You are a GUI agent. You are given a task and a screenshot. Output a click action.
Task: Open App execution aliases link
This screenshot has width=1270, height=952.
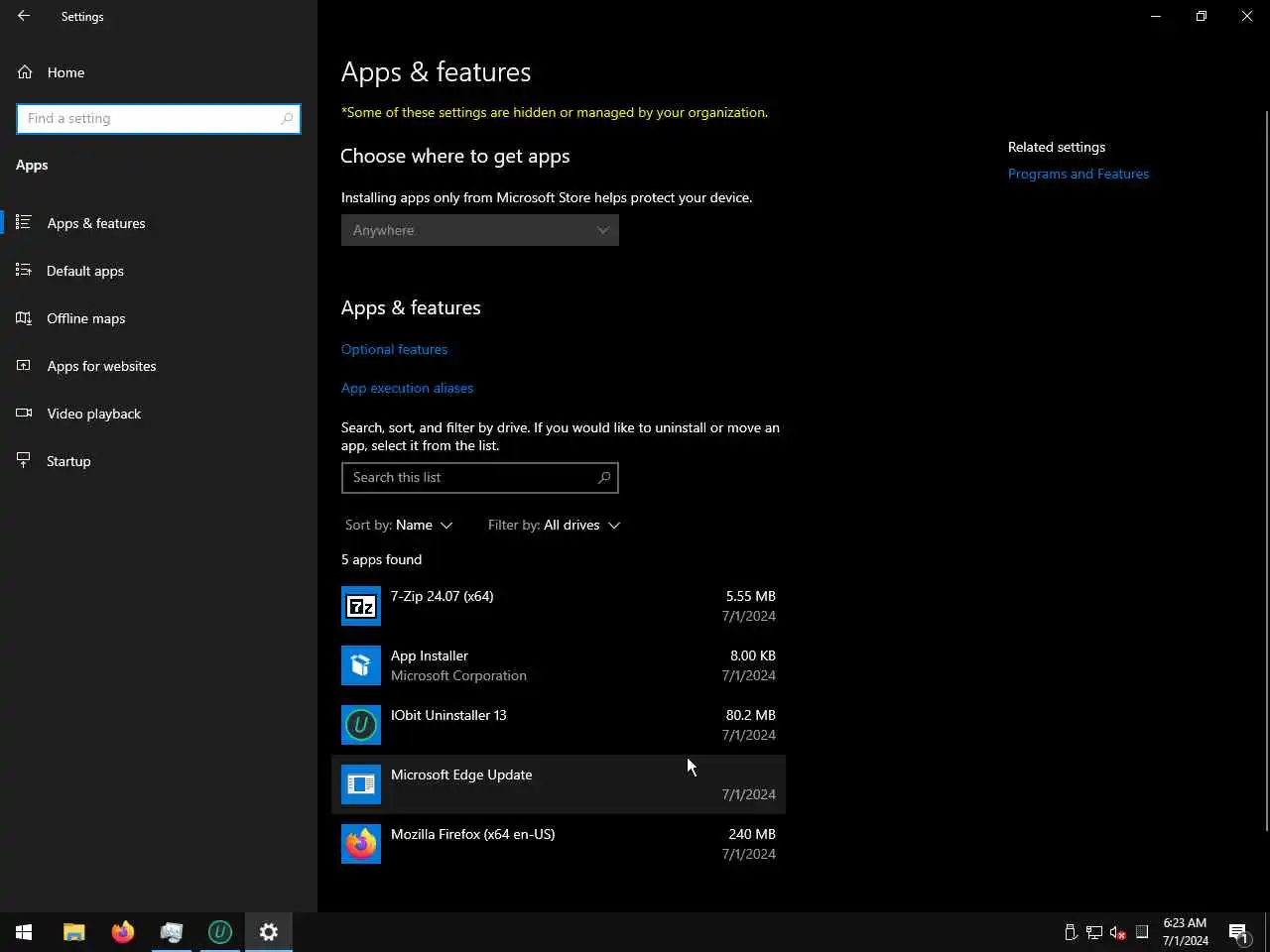click(x=407, y=388)
